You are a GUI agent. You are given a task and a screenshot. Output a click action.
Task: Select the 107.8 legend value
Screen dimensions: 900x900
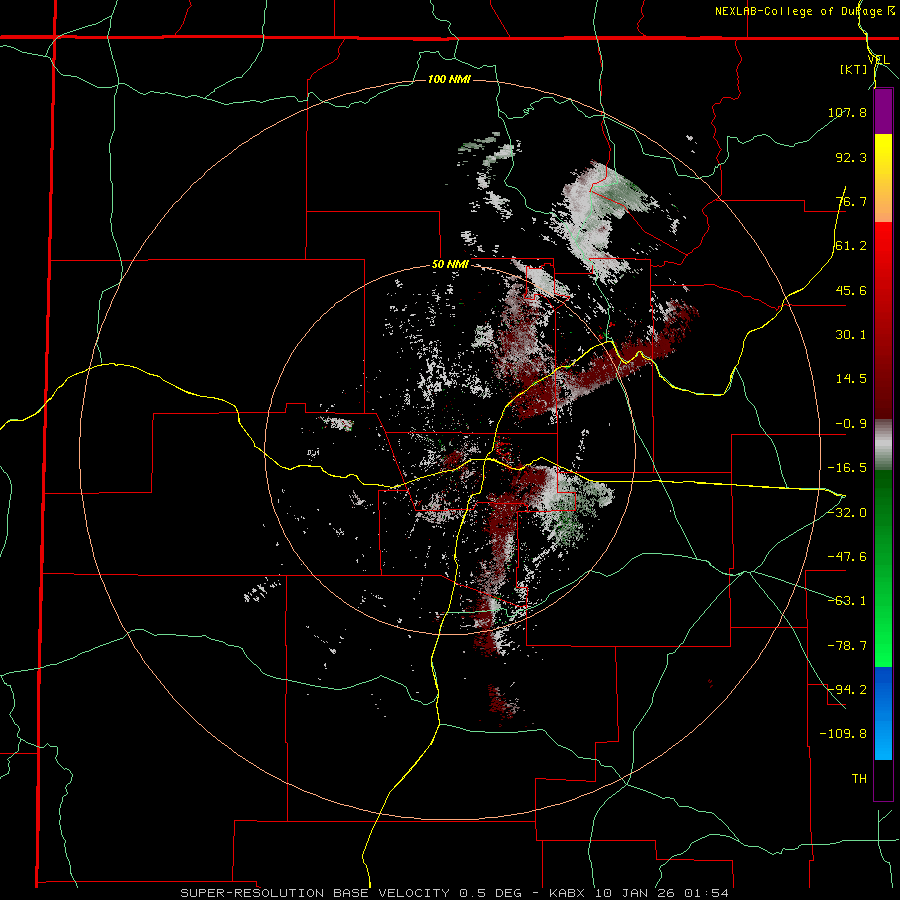tap(847, 112)
